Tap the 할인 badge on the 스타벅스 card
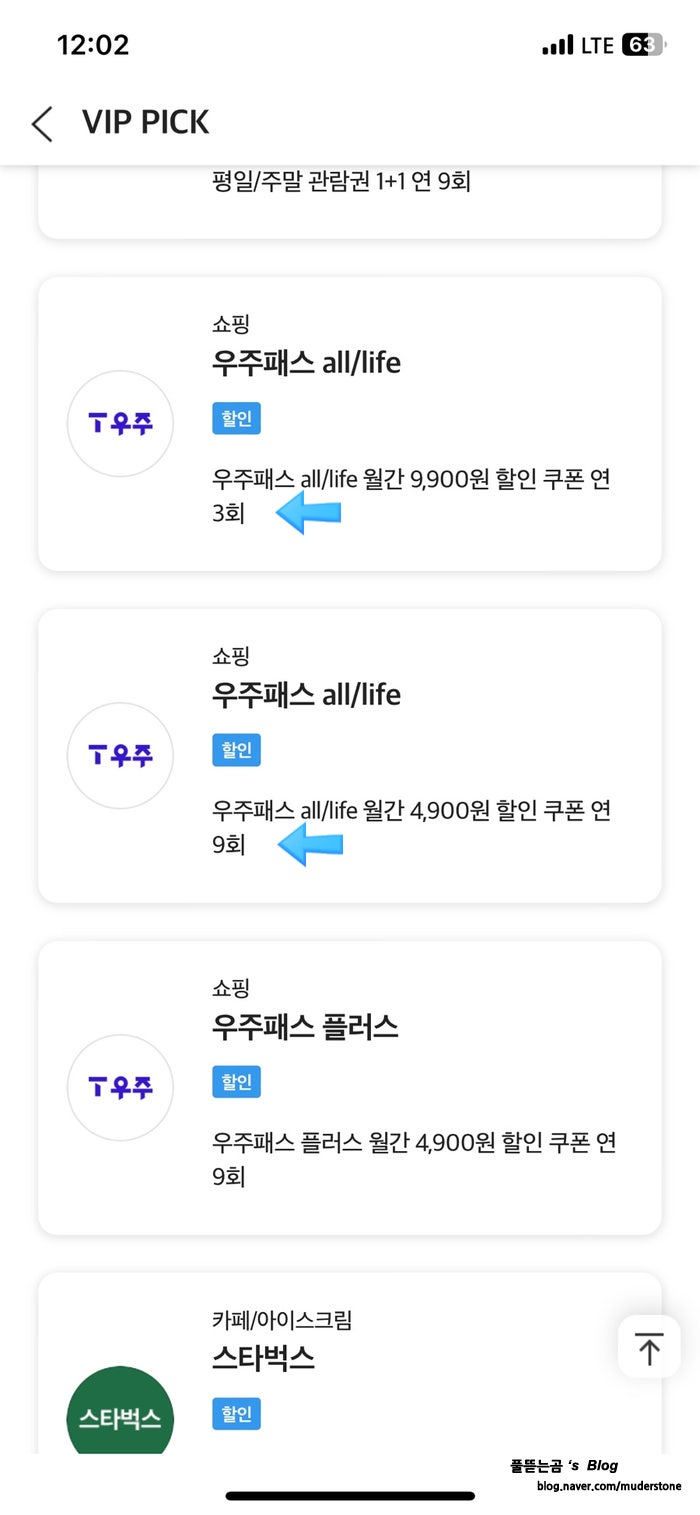 pos(236,1414)
